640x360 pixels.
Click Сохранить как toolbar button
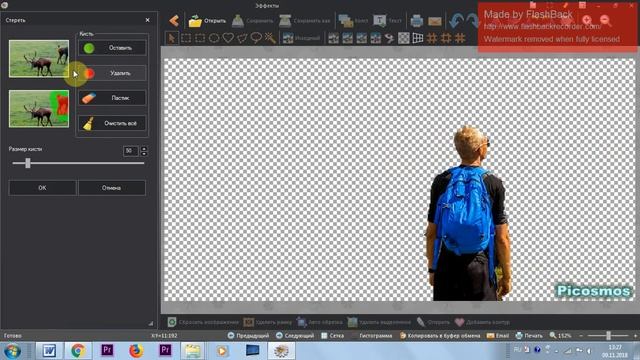point(304,21)
